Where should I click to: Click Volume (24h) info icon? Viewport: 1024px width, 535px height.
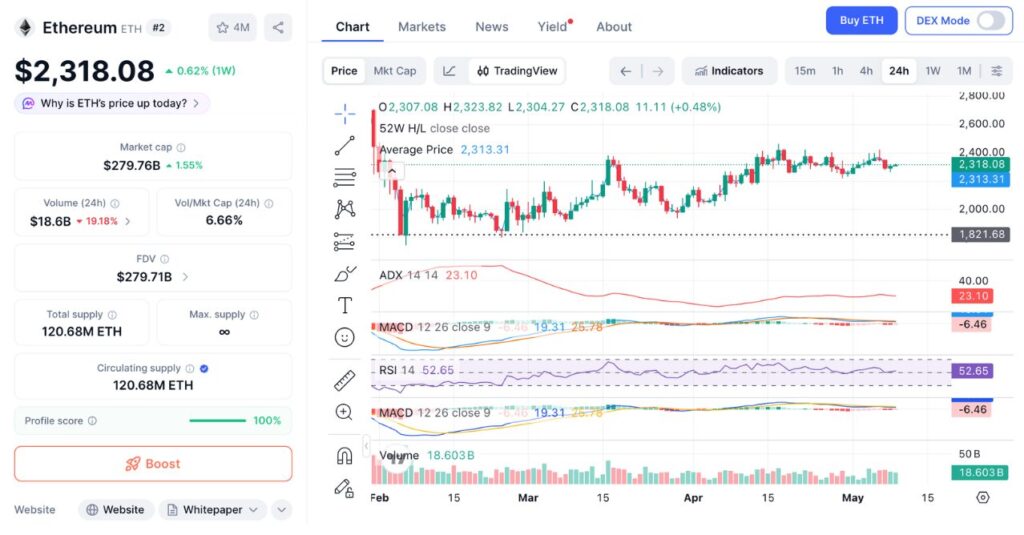click(115, 203)
